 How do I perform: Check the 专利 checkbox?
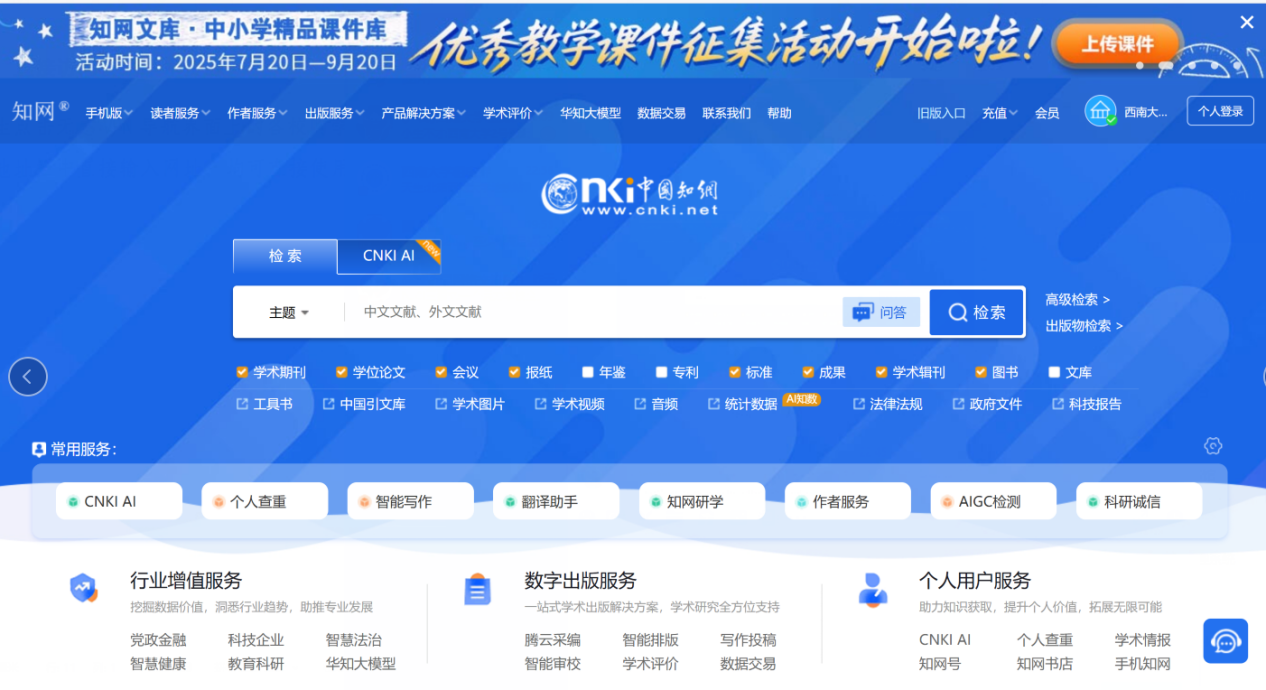[x=661, y=372]
